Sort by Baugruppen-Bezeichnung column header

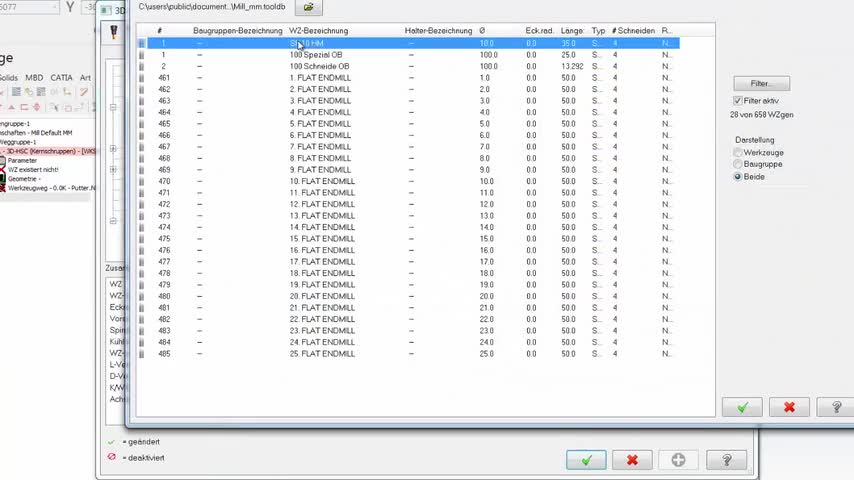click(237, 31)
